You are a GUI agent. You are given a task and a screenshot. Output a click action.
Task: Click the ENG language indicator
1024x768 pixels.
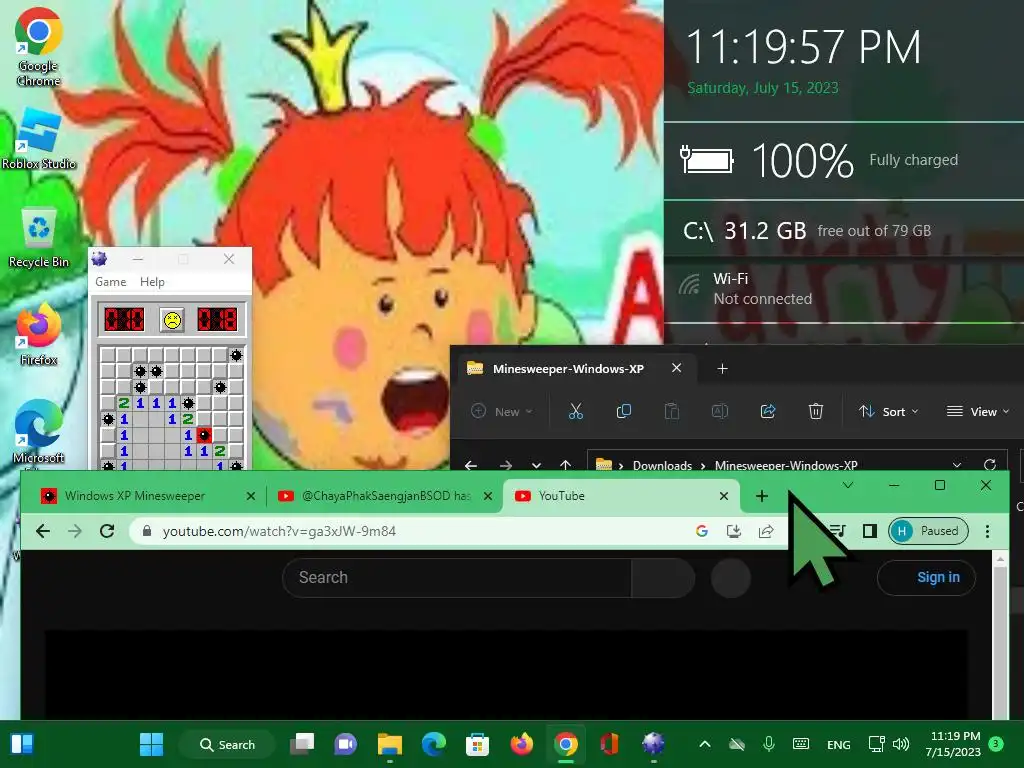point(839,744)
